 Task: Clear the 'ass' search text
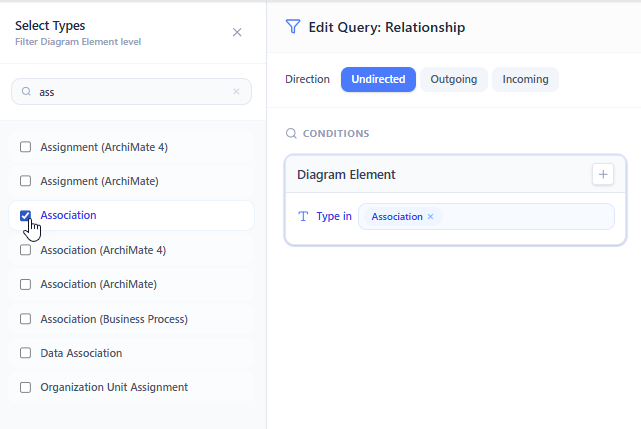[x=236, y=92]
